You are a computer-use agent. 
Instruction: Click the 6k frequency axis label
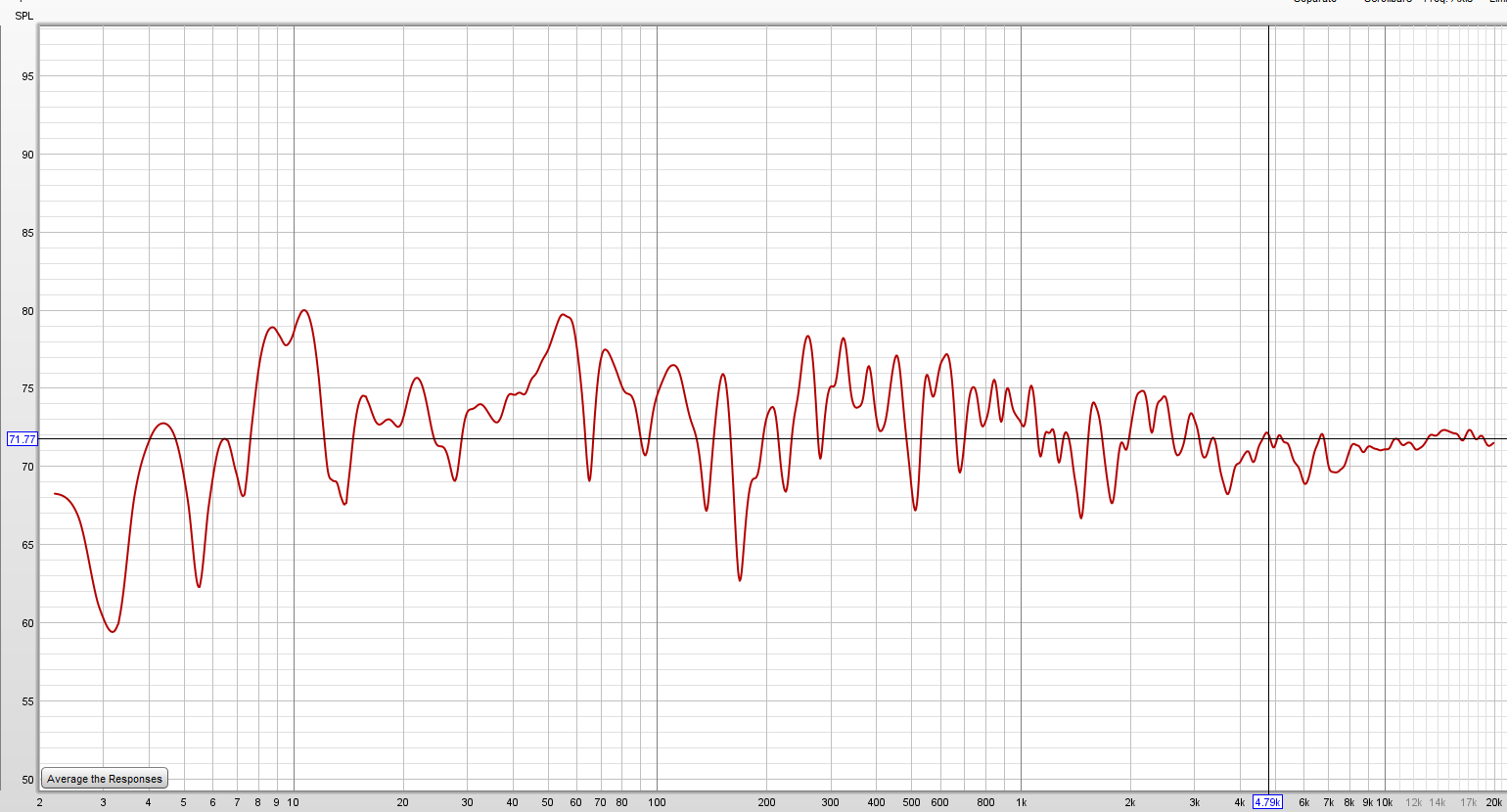(x=1303, y=802)
